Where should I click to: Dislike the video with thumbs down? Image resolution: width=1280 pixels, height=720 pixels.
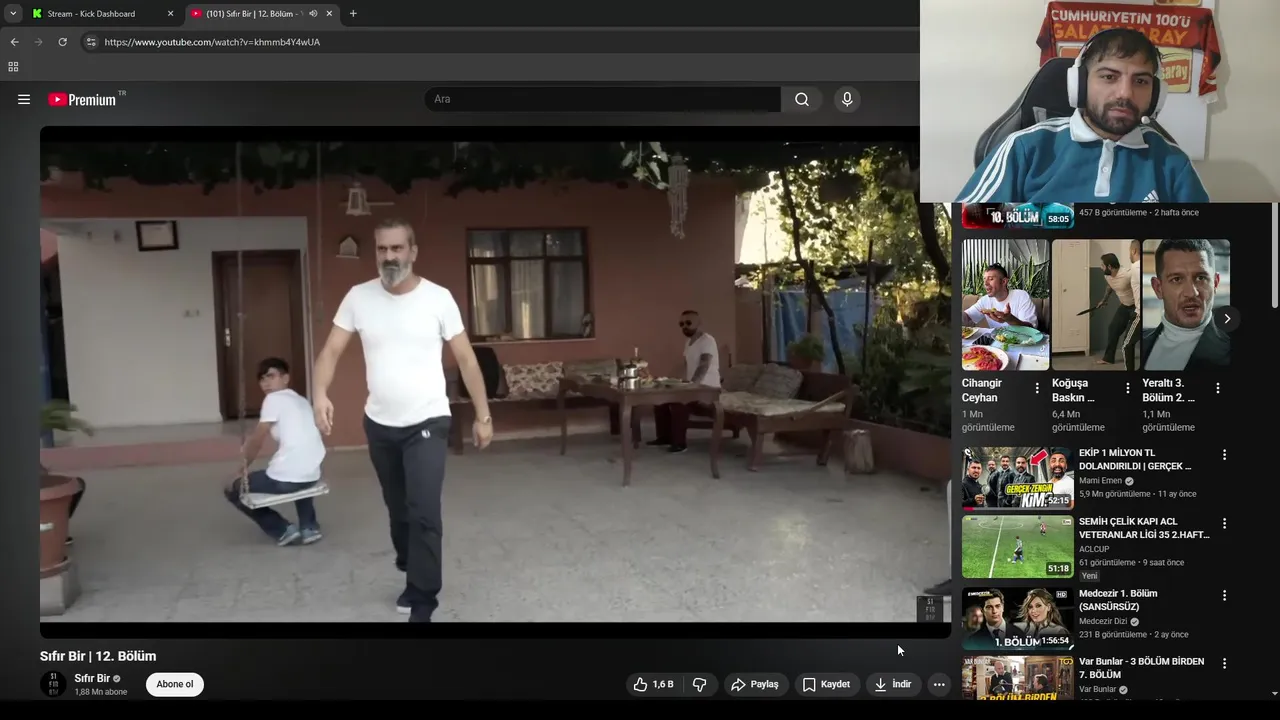pyautogui.click(x=700, y=684)
